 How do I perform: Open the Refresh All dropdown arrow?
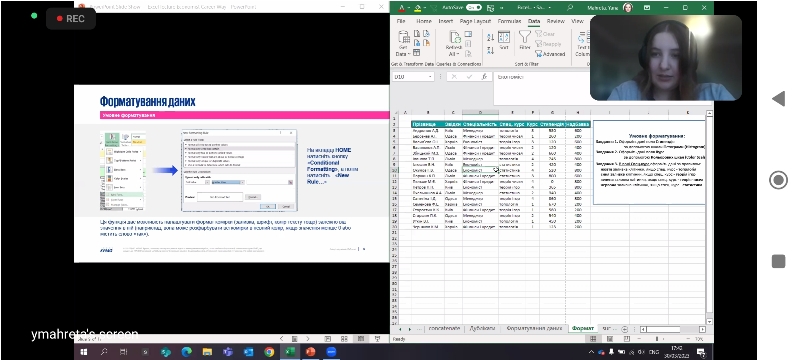459,54
